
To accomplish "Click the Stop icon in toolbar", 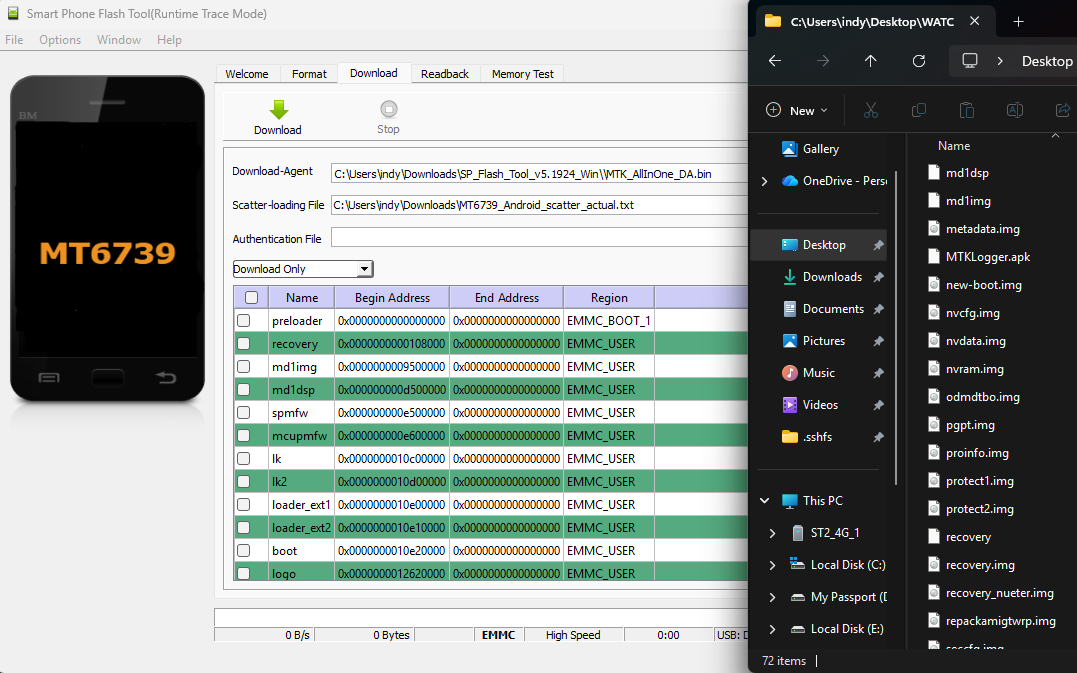I will pos(388,110).
